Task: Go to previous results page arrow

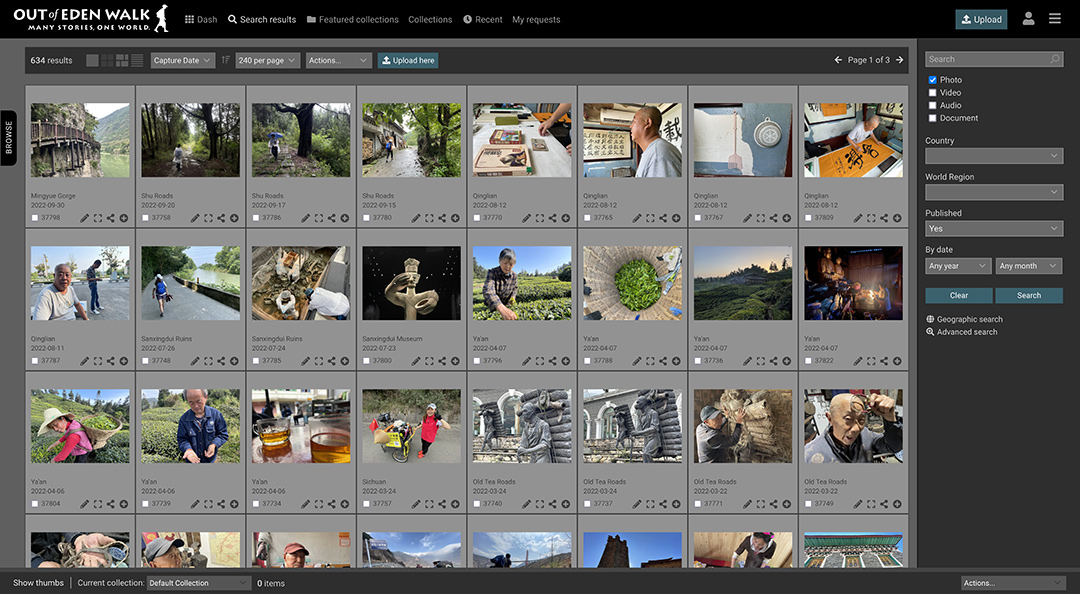Action: [838, 60]
